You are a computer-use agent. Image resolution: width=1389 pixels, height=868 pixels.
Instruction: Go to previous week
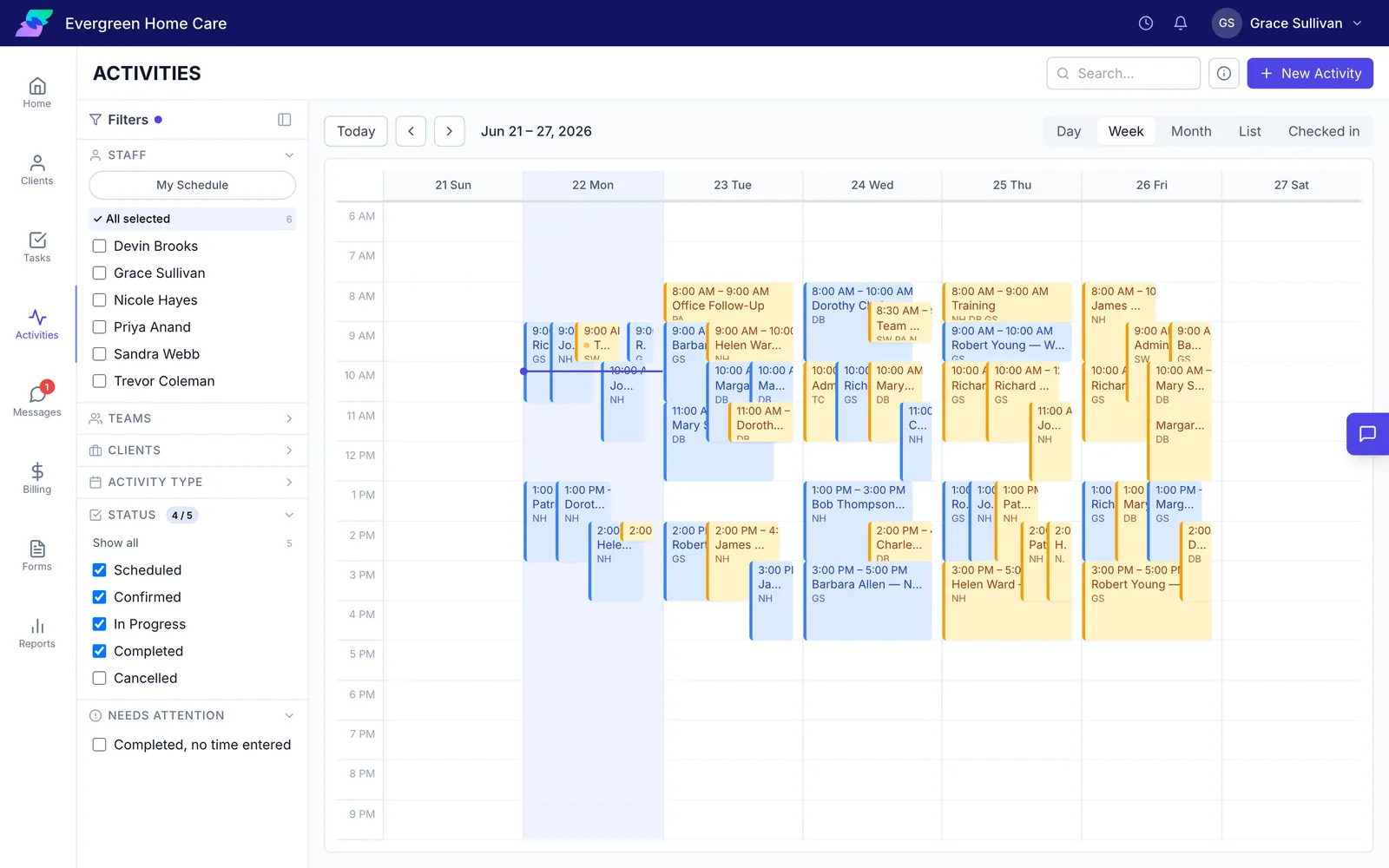click(411, 131)
